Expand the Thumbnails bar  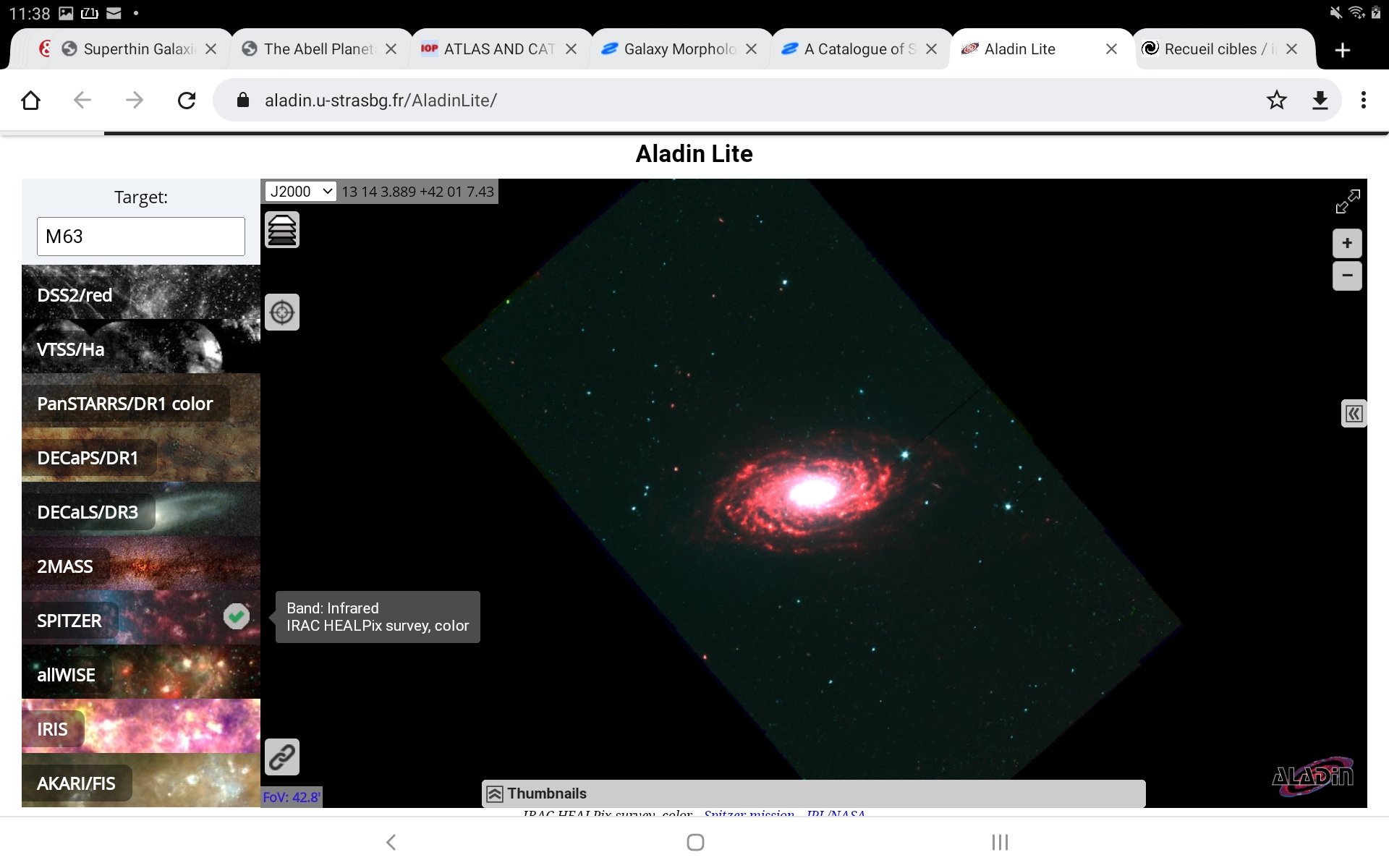[x=814, y=793]
